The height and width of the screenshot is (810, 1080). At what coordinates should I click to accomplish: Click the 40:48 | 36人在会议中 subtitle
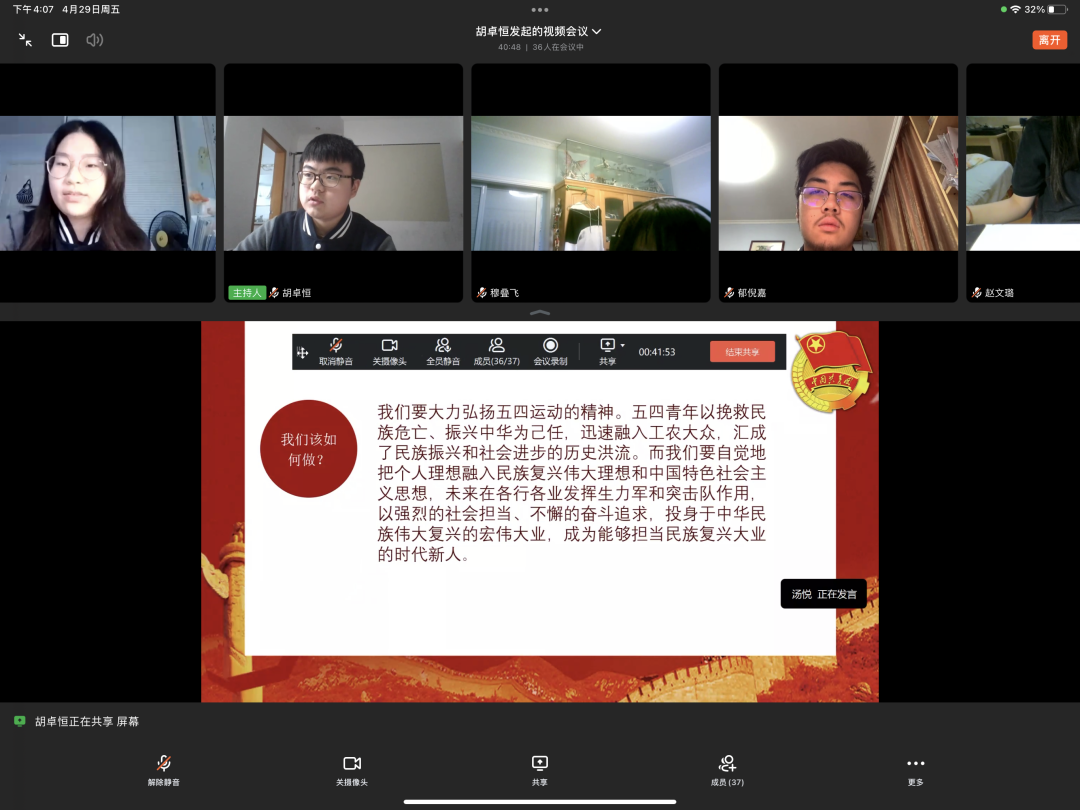[541, 48]
